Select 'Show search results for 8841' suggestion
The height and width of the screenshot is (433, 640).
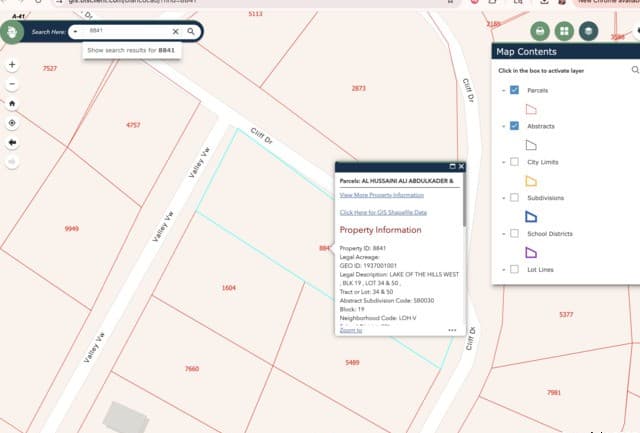(131, 50)
